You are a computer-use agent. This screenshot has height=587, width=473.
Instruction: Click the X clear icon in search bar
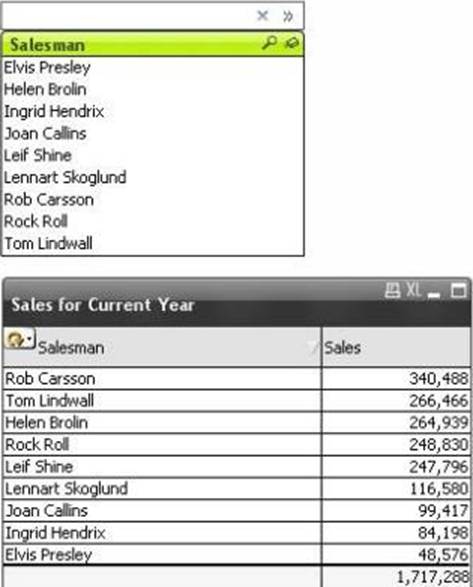pyautogui.click(x=263, y=16)
